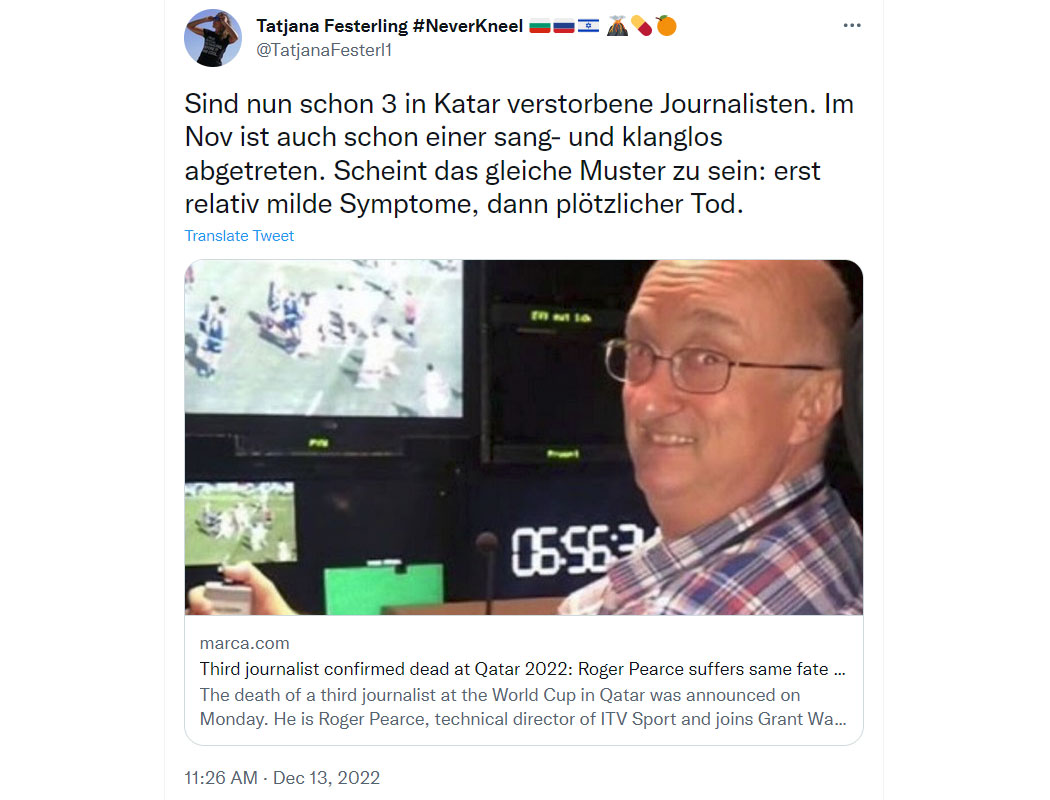Viewport: 1050px width, 800px height.
Task: Click the #NeverKneel hashtag in the name
Action: click(467, 26)
